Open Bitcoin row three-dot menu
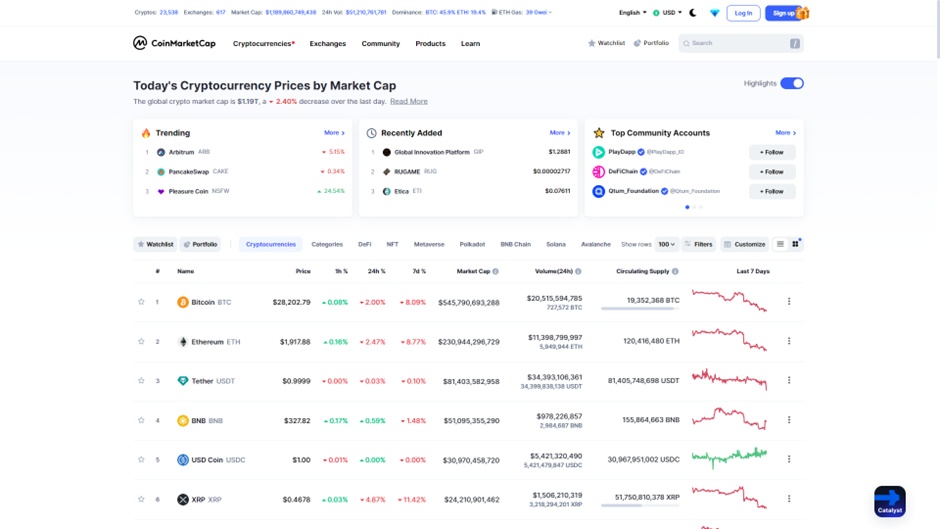The width and height of the screenshot is (940, 529). click(x=789, y=301)
